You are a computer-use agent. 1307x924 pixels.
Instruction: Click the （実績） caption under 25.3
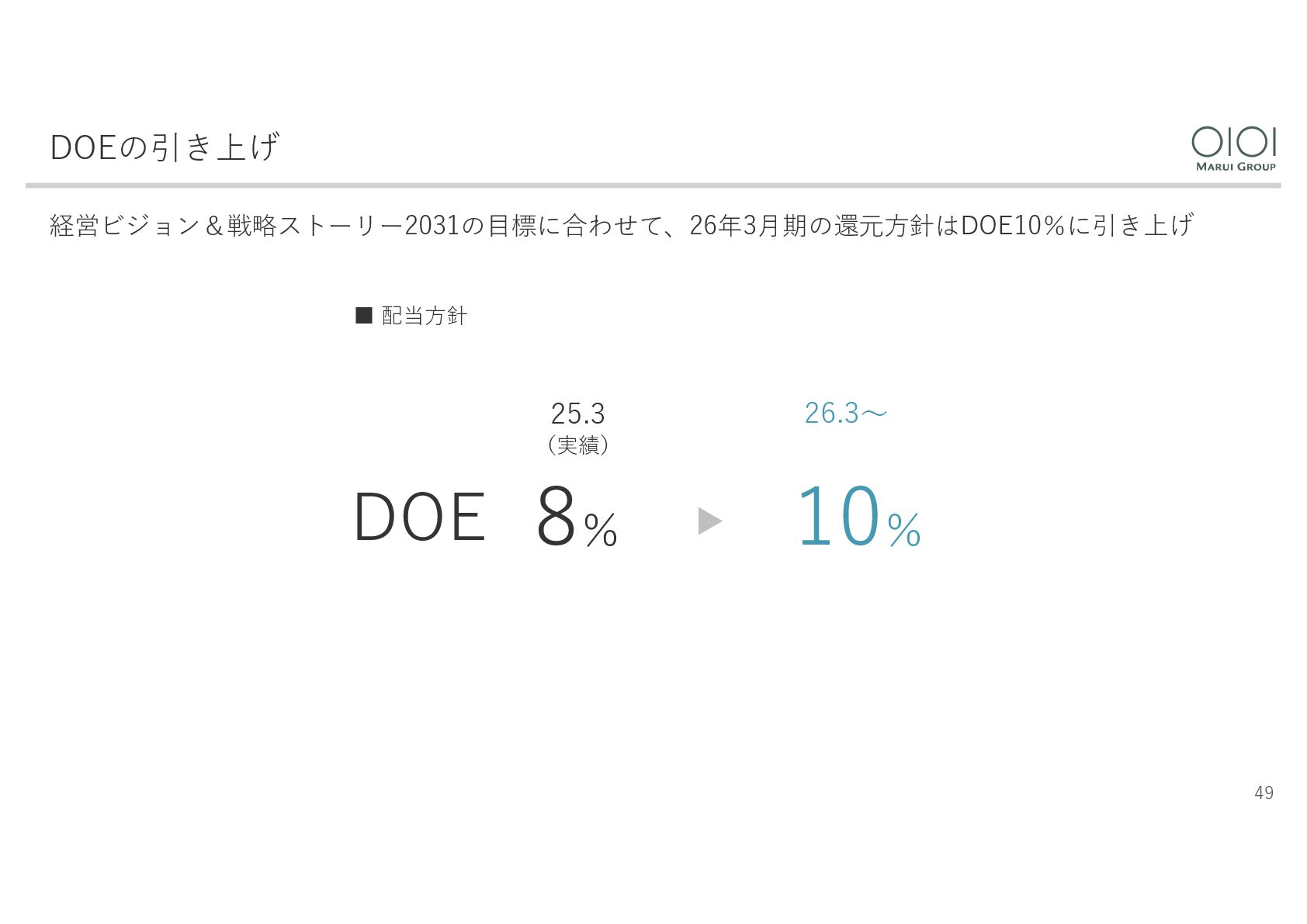pyautogui.click(x=577, y=445)
